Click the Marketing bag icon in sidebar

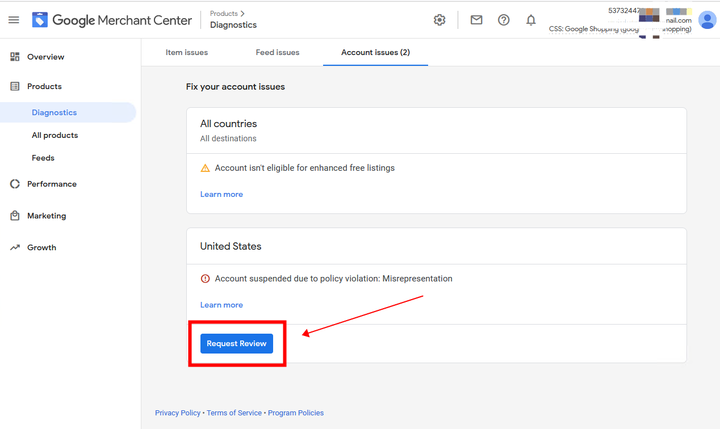(15, 215)
